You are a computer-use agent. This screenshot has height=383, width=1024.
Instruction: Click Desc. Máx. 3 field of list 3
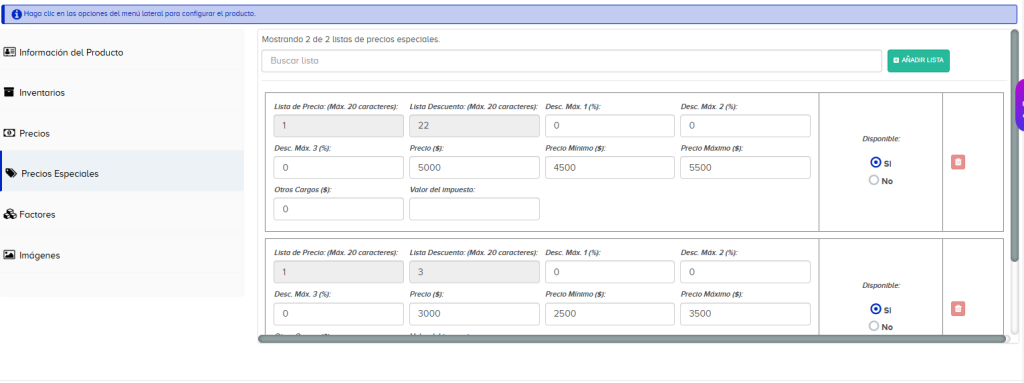[338, 314]
